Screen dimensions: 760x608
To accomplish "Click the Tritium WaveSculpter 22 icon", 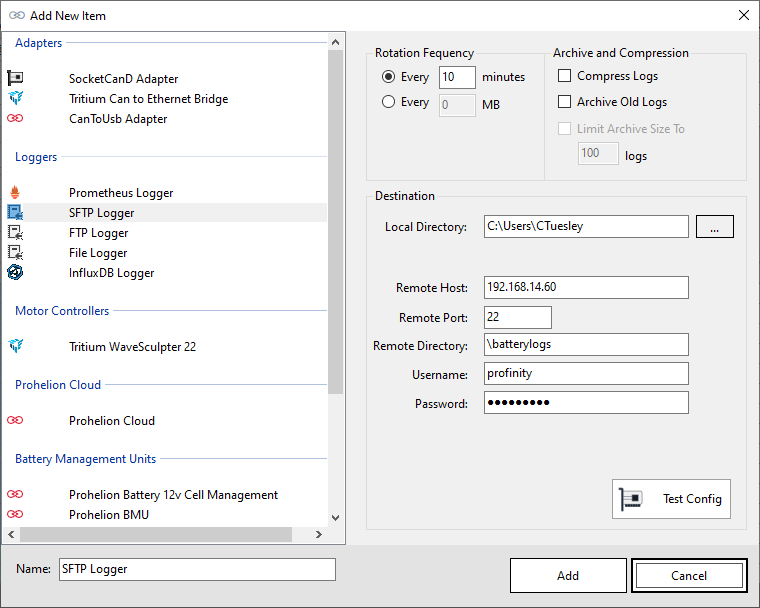I will (15, 346).
